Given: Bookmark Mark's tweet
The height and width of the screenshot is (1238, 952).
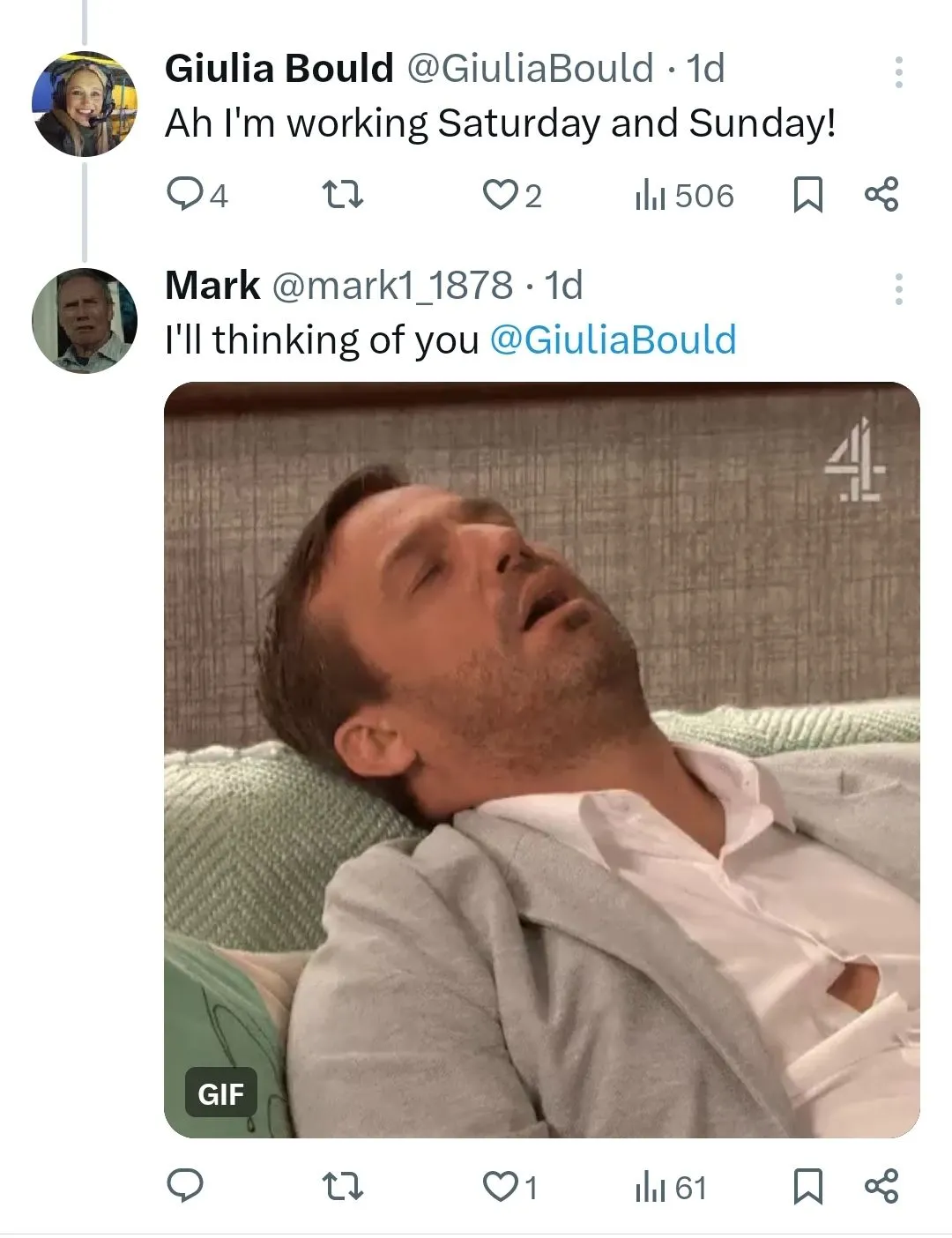Looking at the screenshot, I should pyautogui.click(x=807, y=1187).
